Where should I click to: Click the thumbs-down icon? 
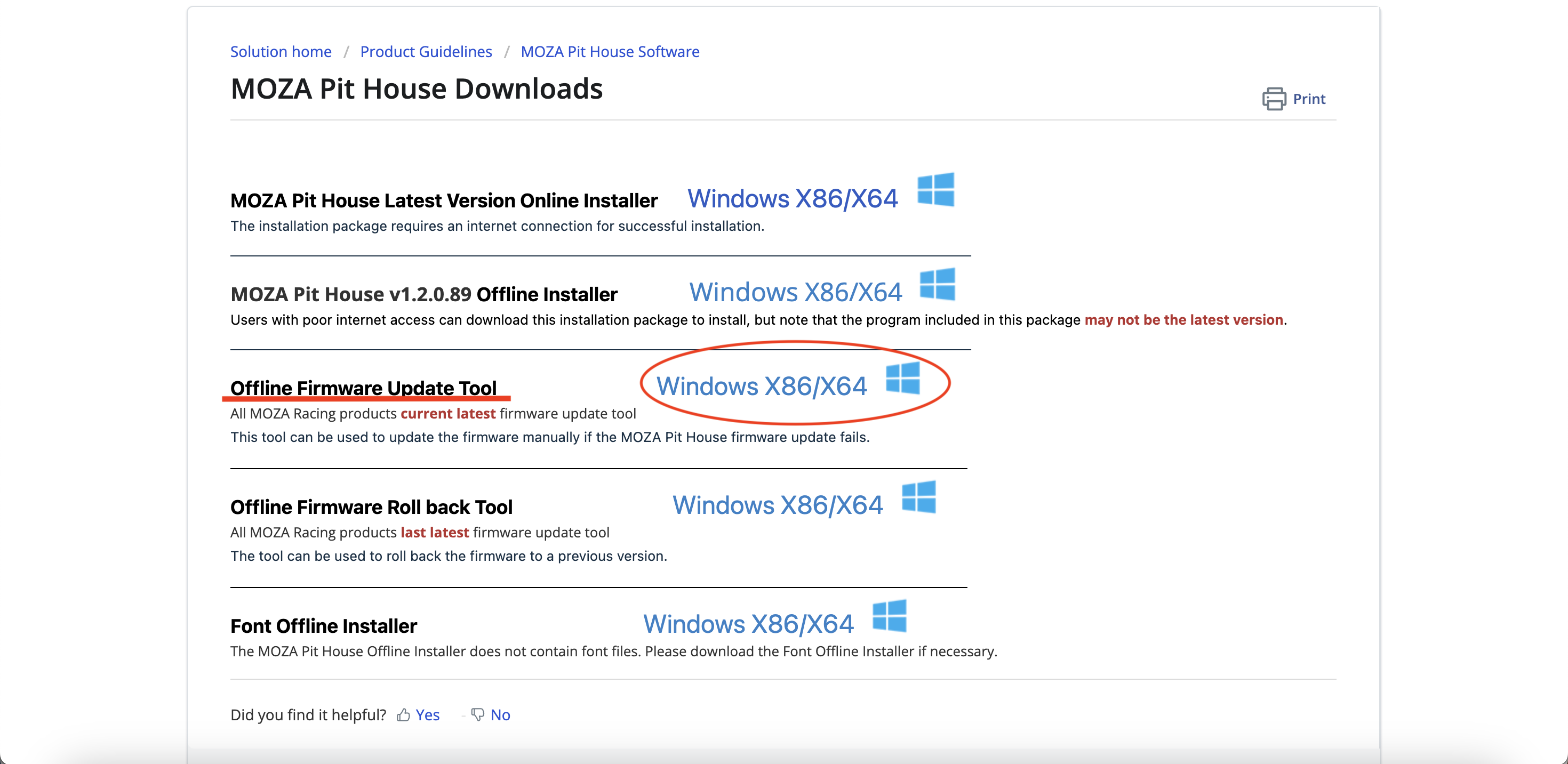click(x=478, y=715)
